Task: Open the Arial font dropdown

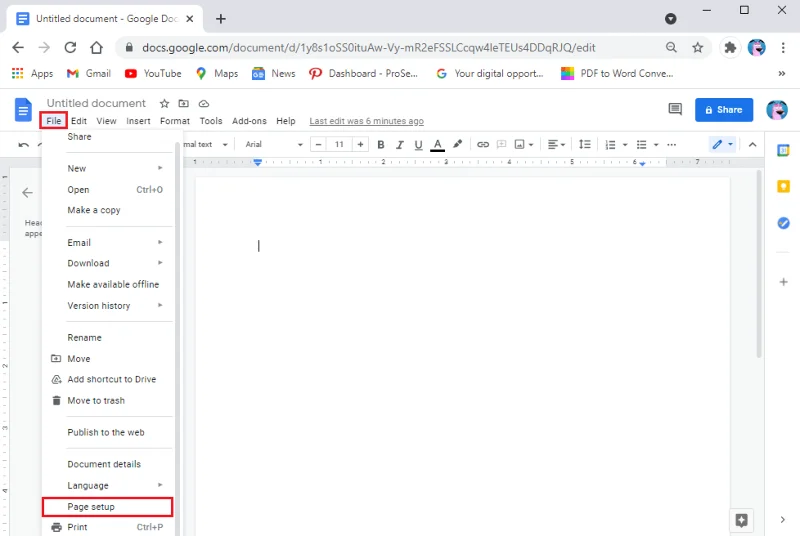Action: 274,144
